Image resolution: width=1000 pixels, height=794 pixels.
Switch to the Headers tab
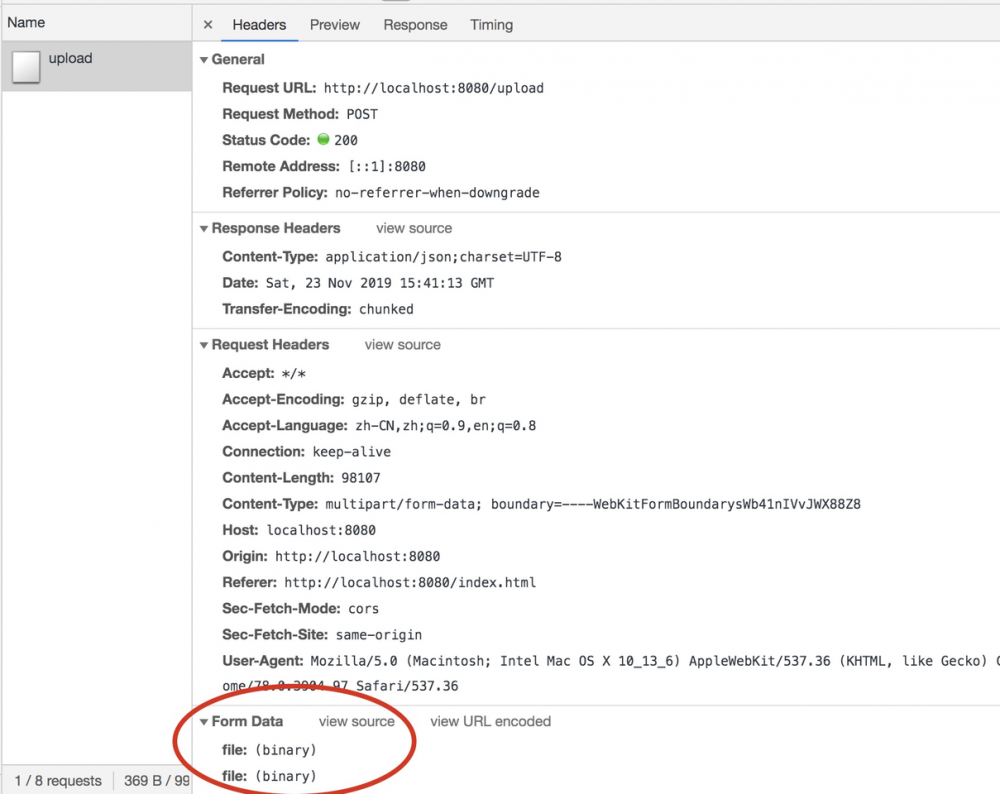pos(259,25)
